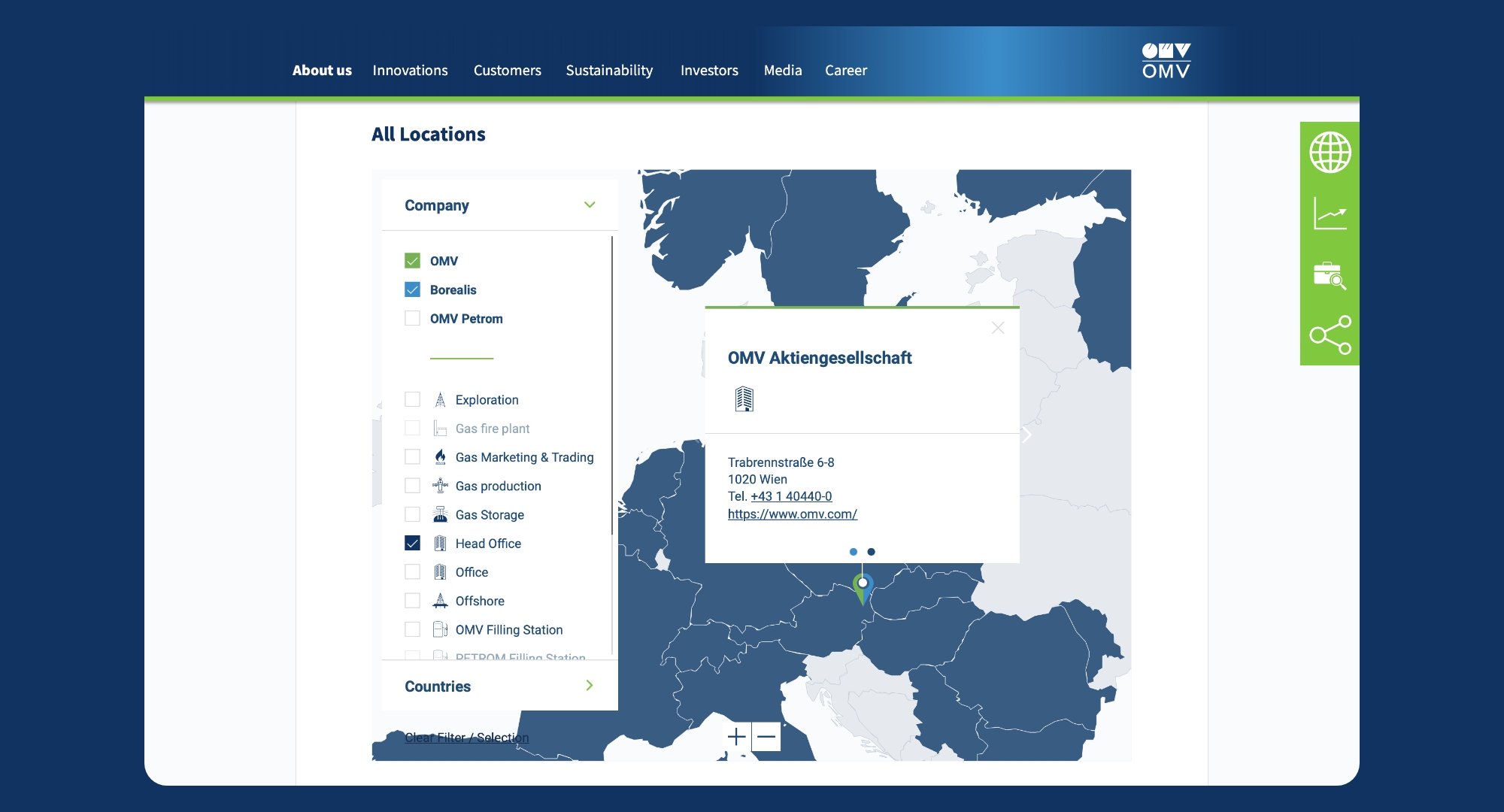Zoom out the map with minus button
Screen dimensions: 1504x812
(766, 737)
